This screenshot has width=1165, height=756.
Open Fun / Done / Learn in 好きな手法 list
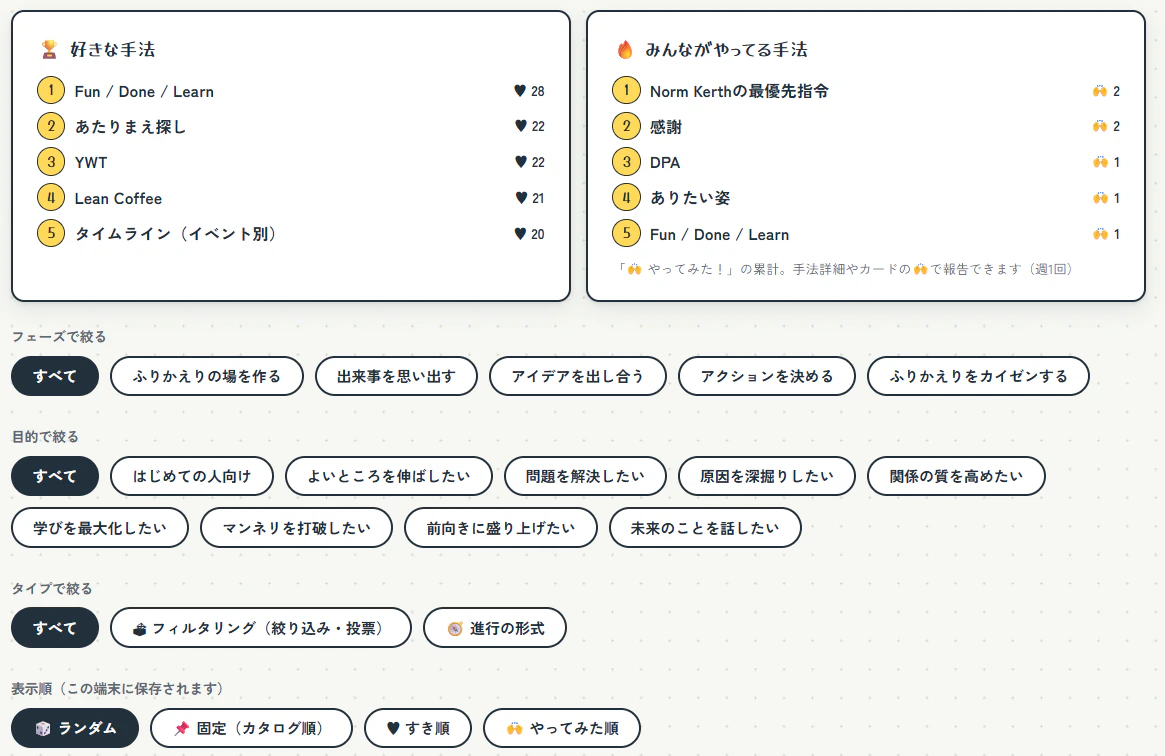[x=144, y=91]
